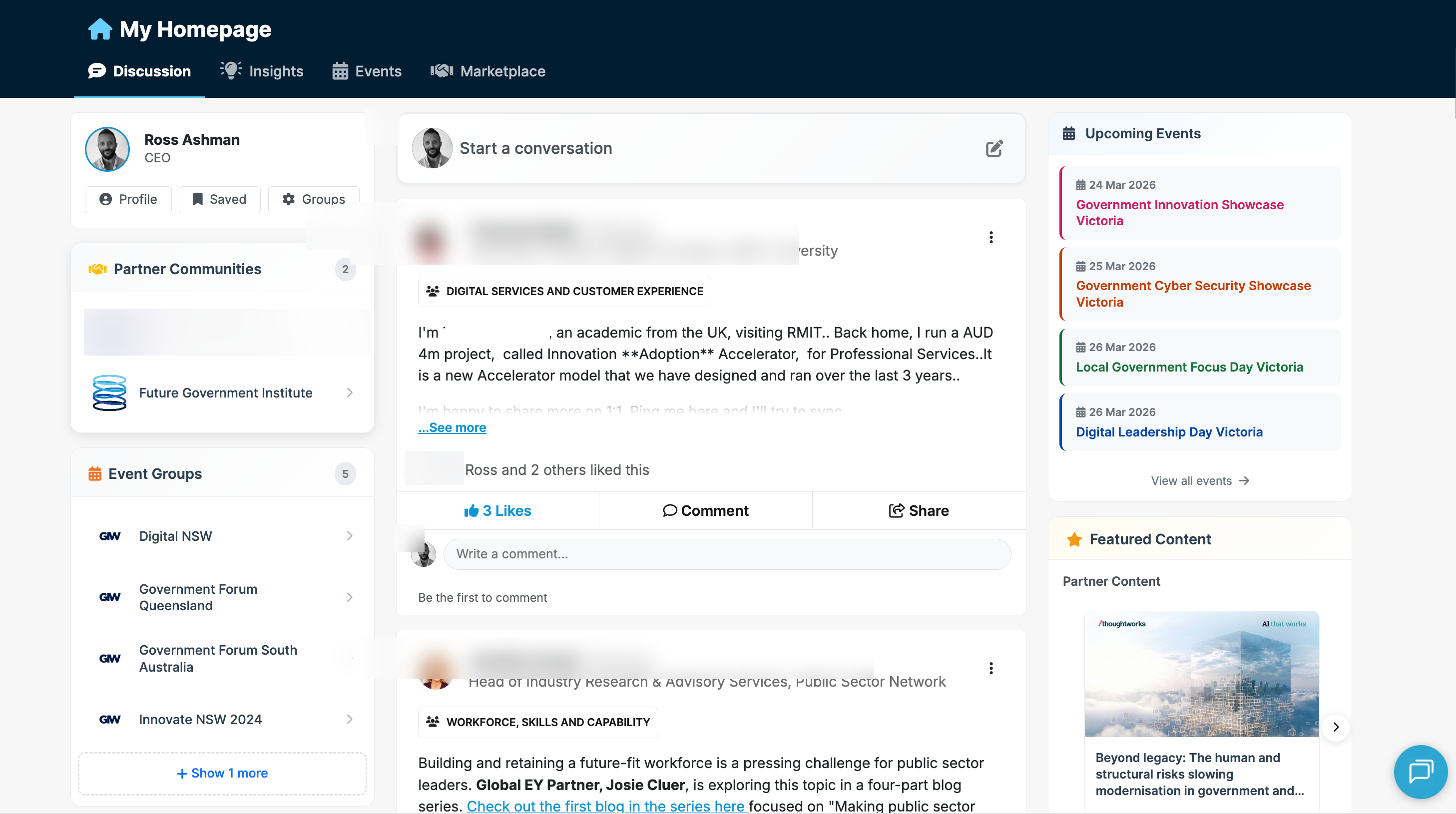This screenshot has height=814, width=1456.
Task: Click the Digital Services and Customer Experience tag
Action: 564,291
